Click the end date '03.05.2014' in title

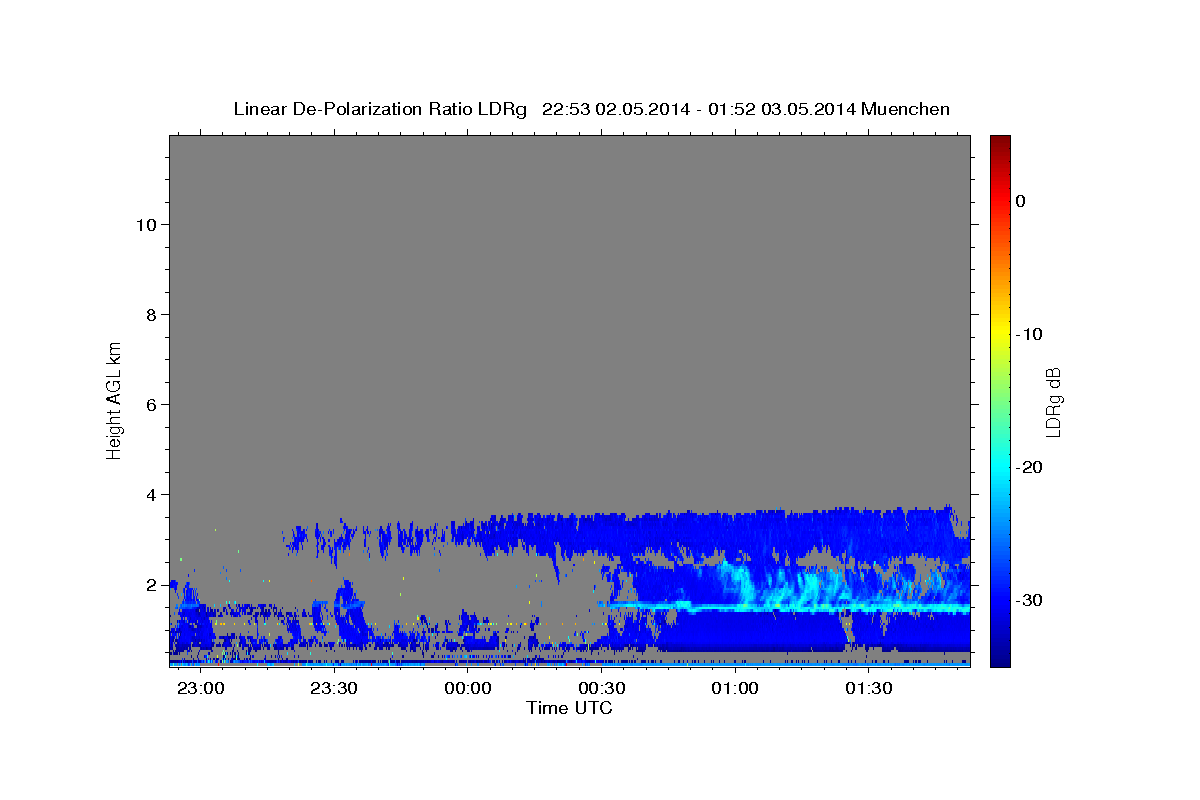808,109
